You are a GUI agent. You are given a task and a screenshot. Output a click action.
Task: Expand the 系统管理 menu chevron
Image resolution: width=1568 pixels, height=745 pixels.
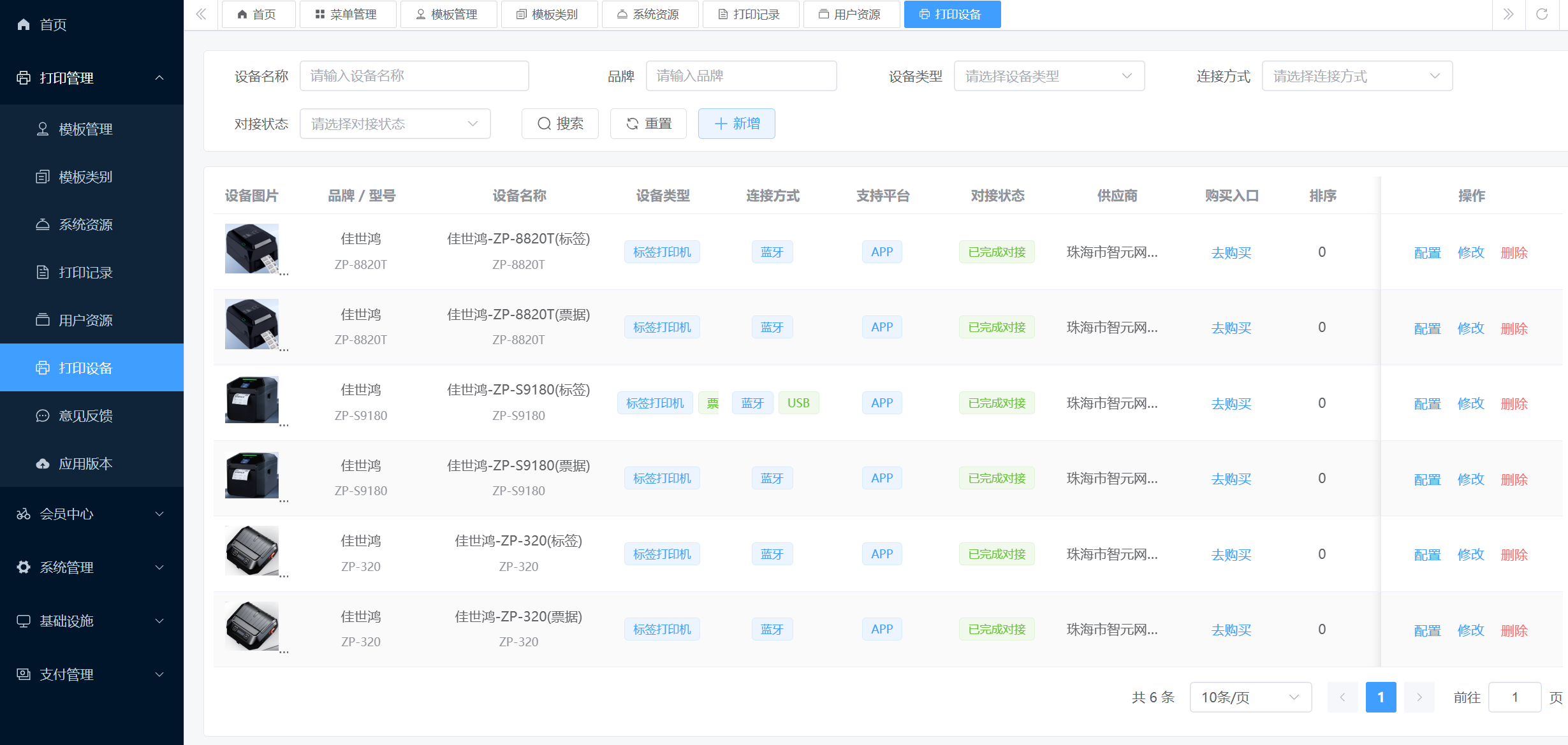pos(159,567)
